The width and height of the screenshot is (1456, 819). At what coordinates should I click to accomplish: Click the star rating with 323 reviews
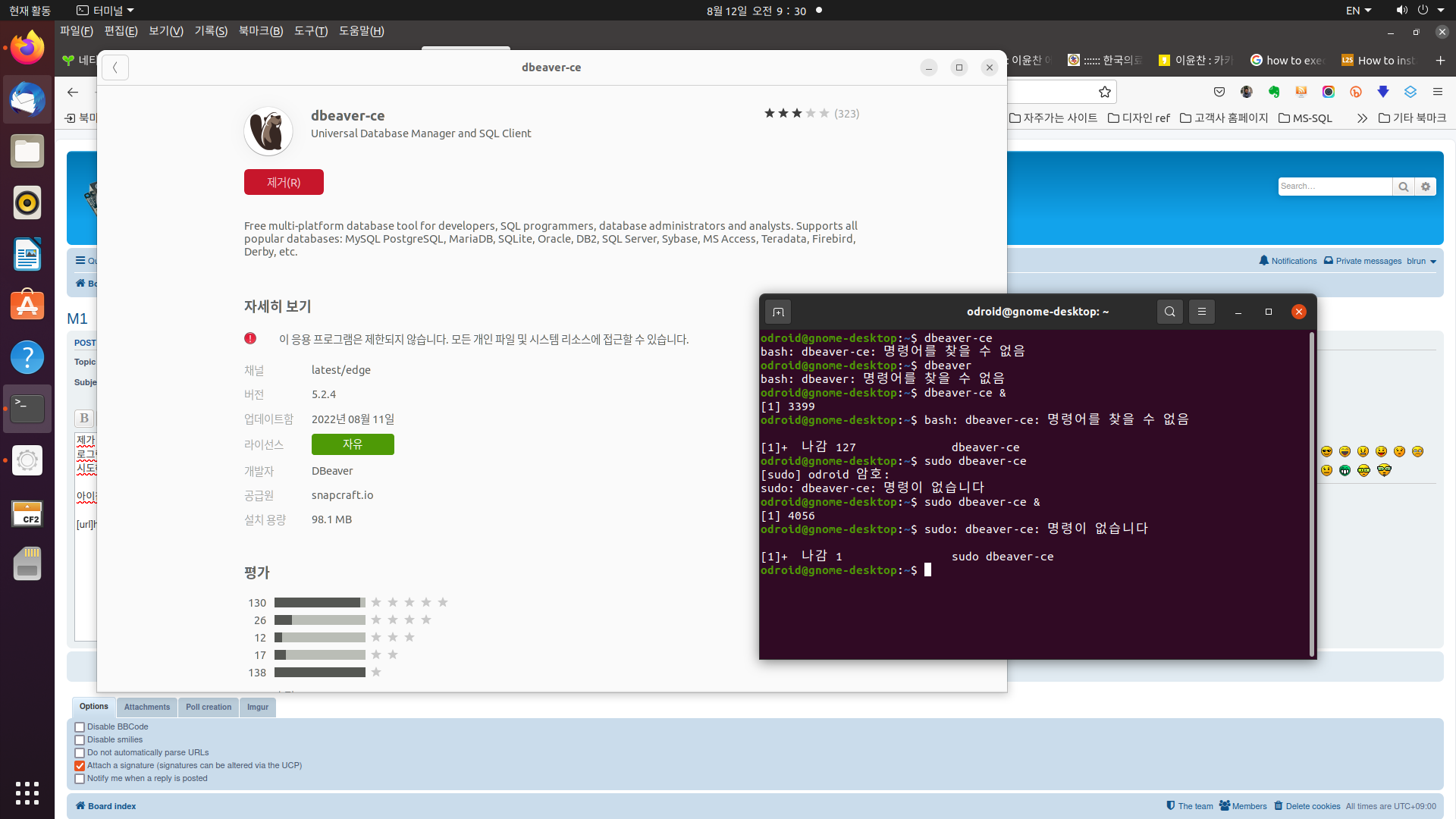coord(811,114)
